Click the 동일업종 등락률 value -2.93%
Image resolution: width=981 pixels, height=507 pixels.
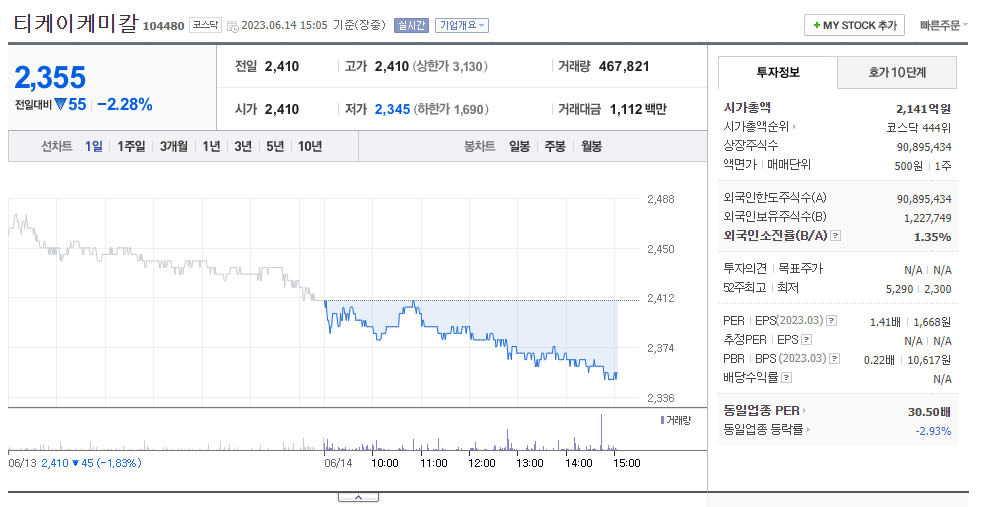tap(933, 431)
